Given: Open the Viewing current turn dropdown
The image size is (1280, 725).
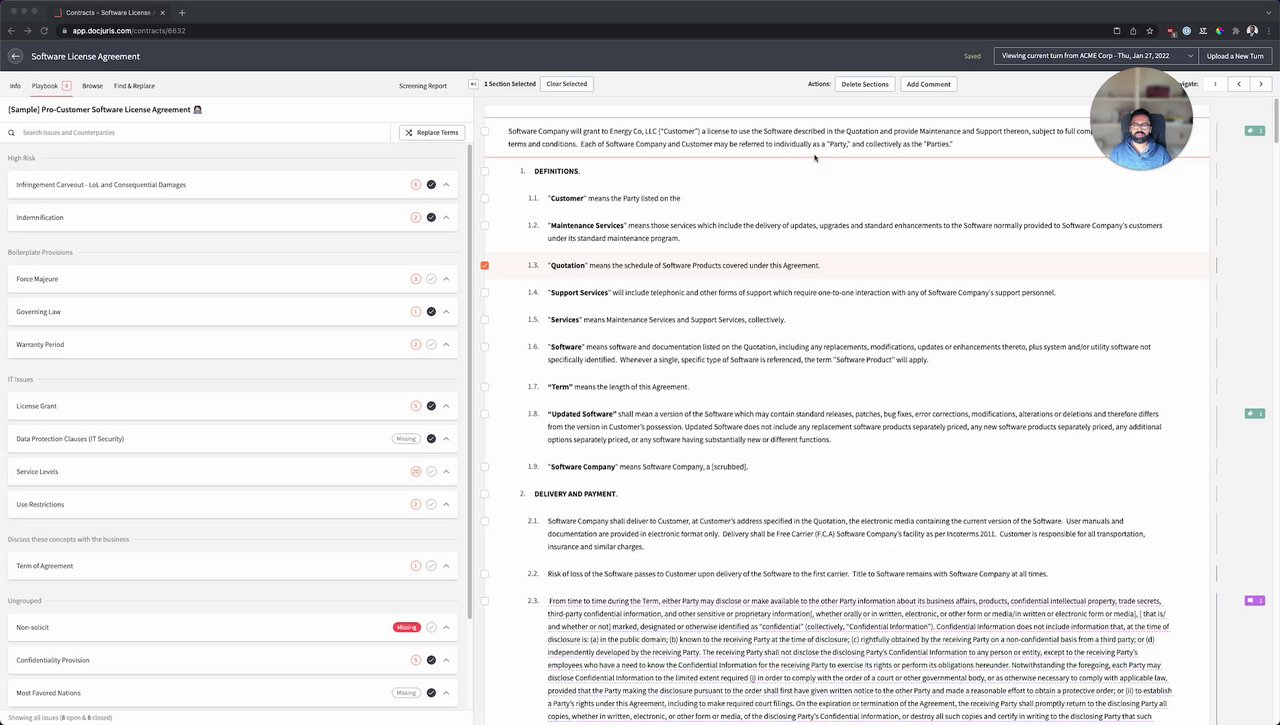Looking at the screenshot, I should point(1095,56).
